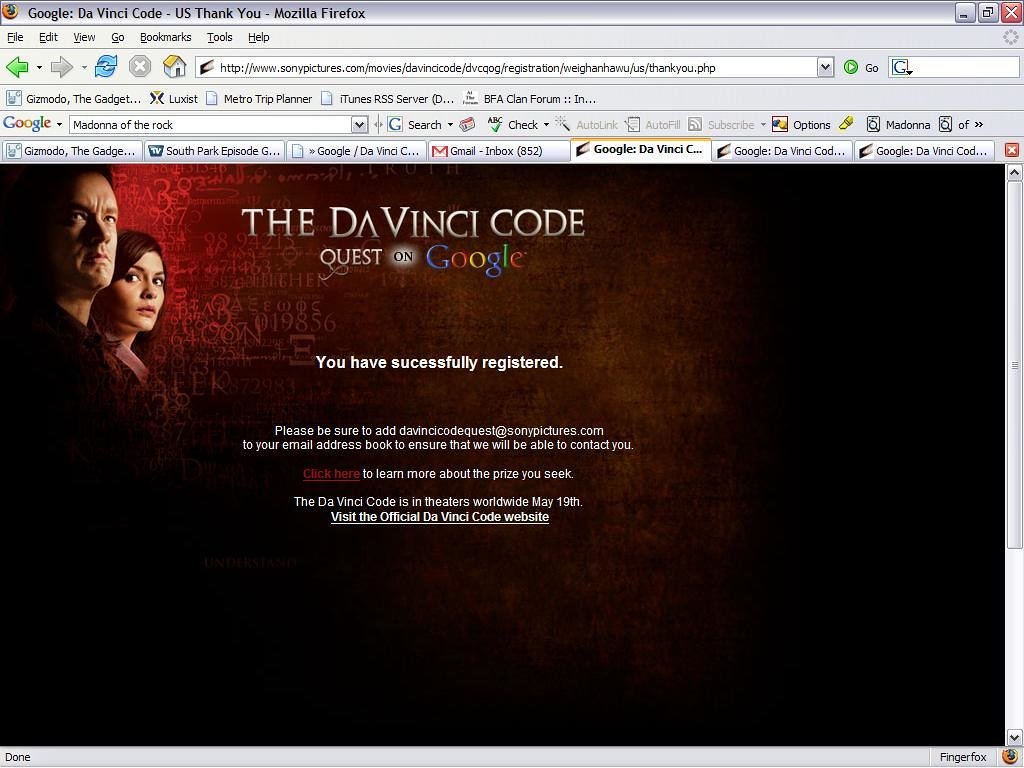Expand the address bar URL dropdown

825,67
